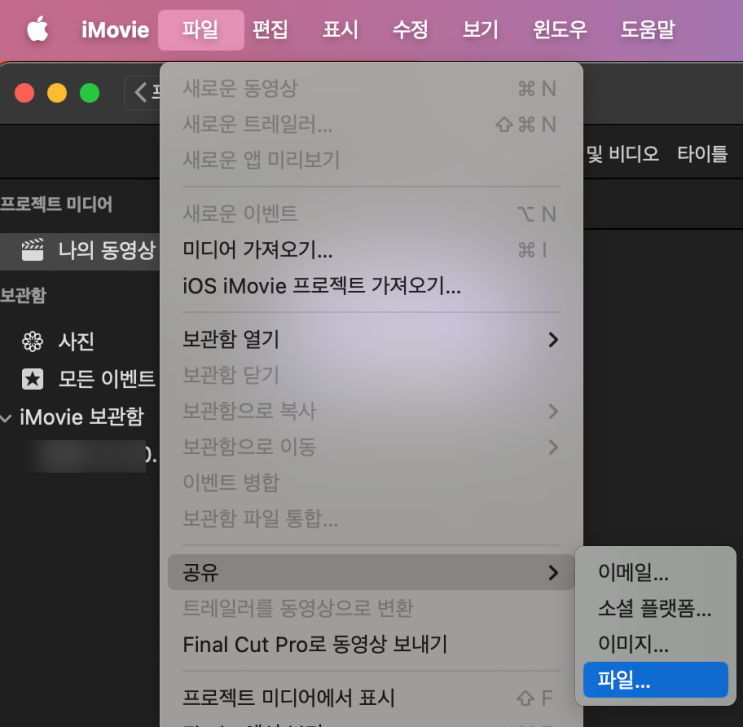Collapse the iMovie 보관함 disclosure arrow

(6, 418)
